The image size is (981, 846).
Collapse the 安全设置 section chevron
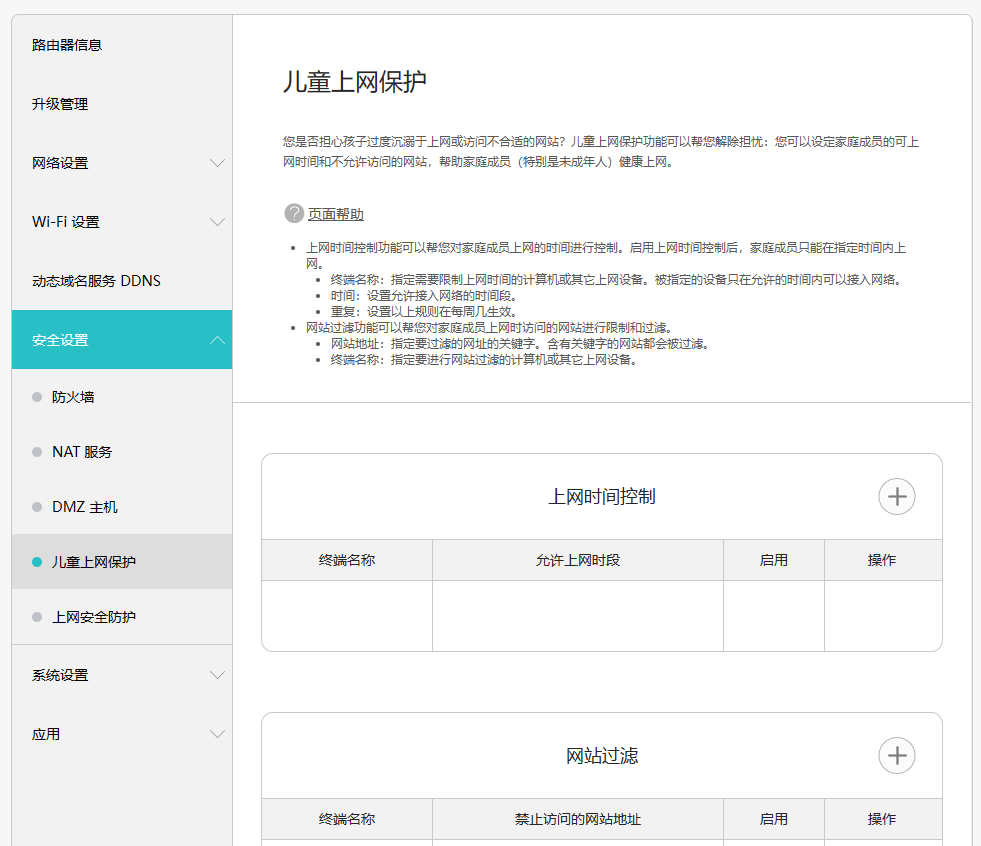pyautogui.click(x=217, y=340)
